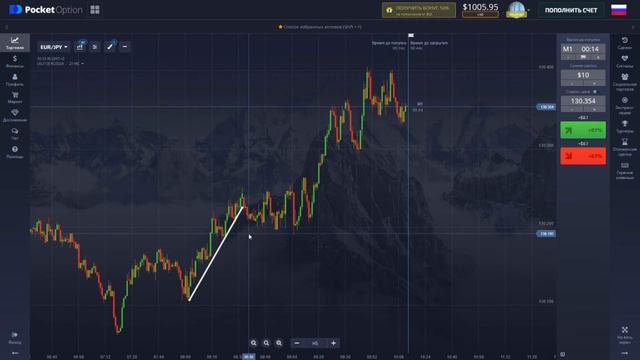Switch expiration time mode toggle
Viewport: 640px width, 360px height.
point(583,57)
